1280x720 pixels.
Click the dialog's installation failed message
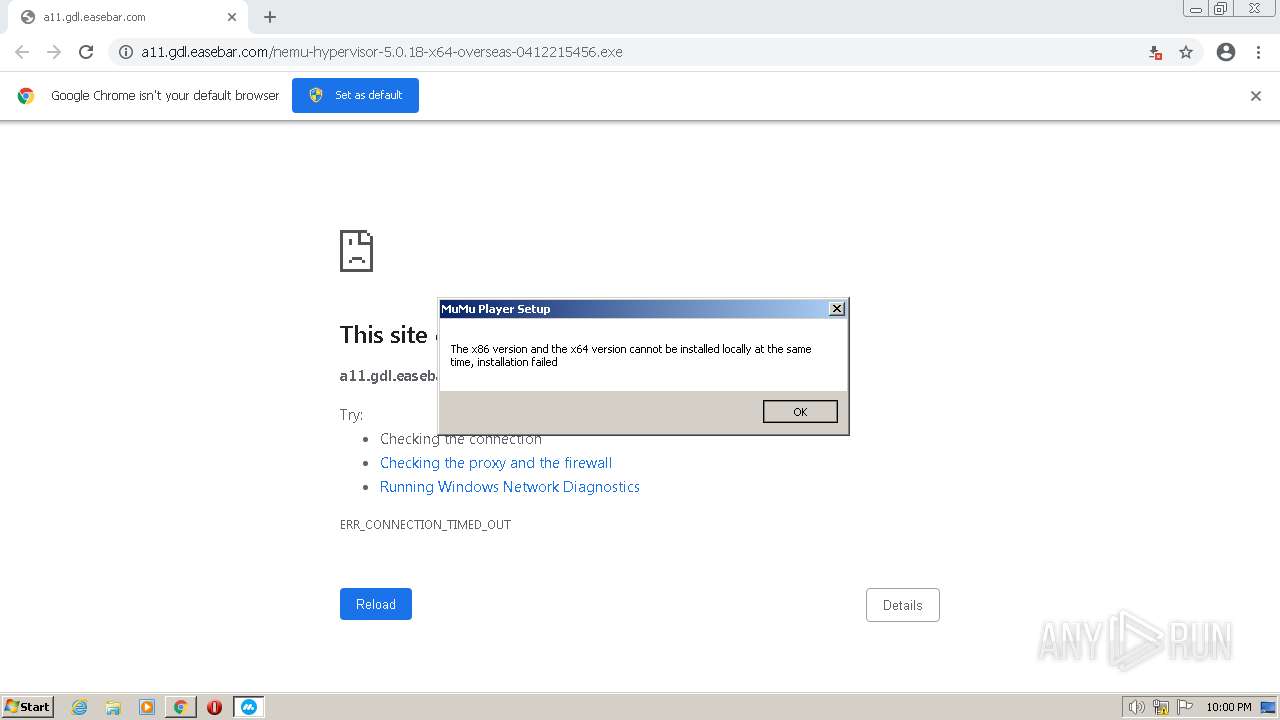click(631, 356)
